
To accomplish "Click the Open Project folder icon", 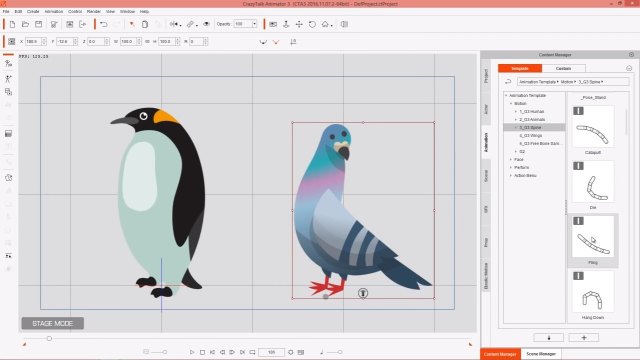I will pos(25,24).
